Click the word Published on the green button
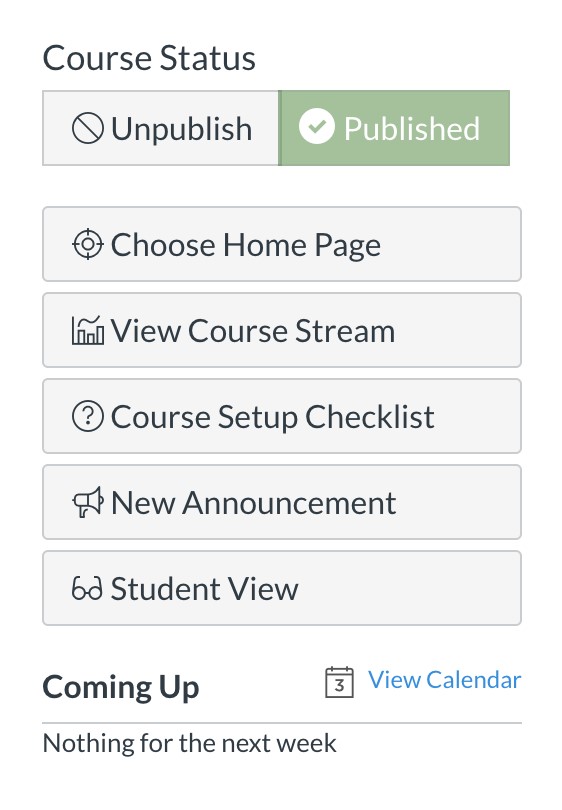Image resolution: width=562 pixels, height=810 pixels. 412,129
